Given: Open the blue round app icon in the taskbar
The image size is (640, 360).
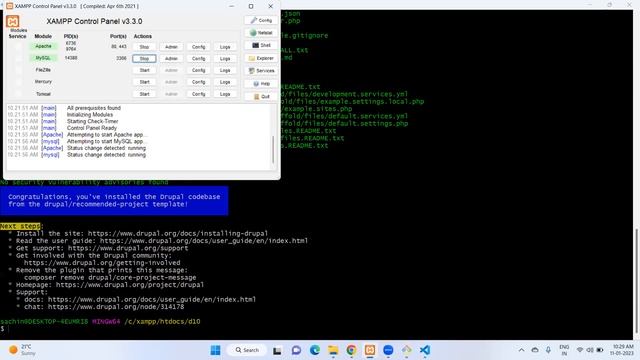Looking at the screenshot, I should [388, 350].
